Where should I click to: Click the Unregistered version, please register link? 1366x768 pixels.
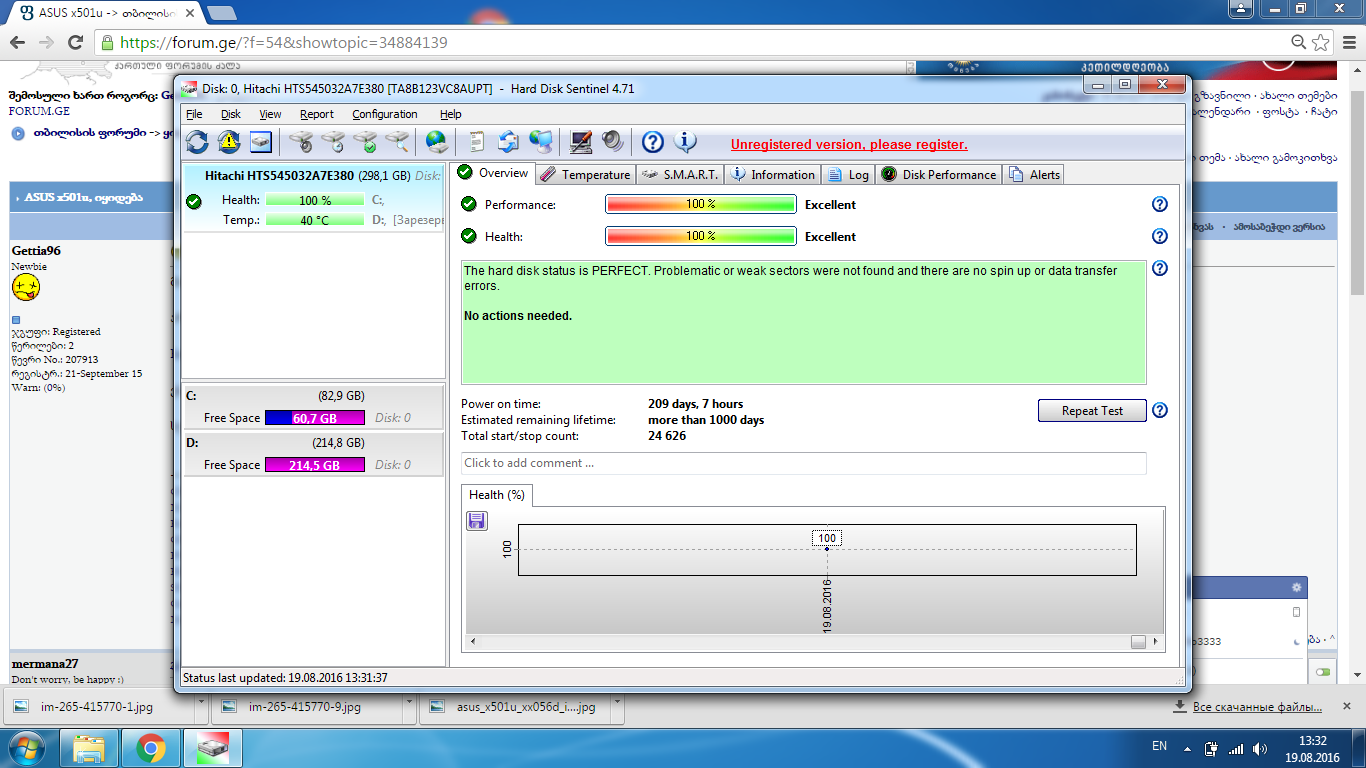tap(849, 145)
